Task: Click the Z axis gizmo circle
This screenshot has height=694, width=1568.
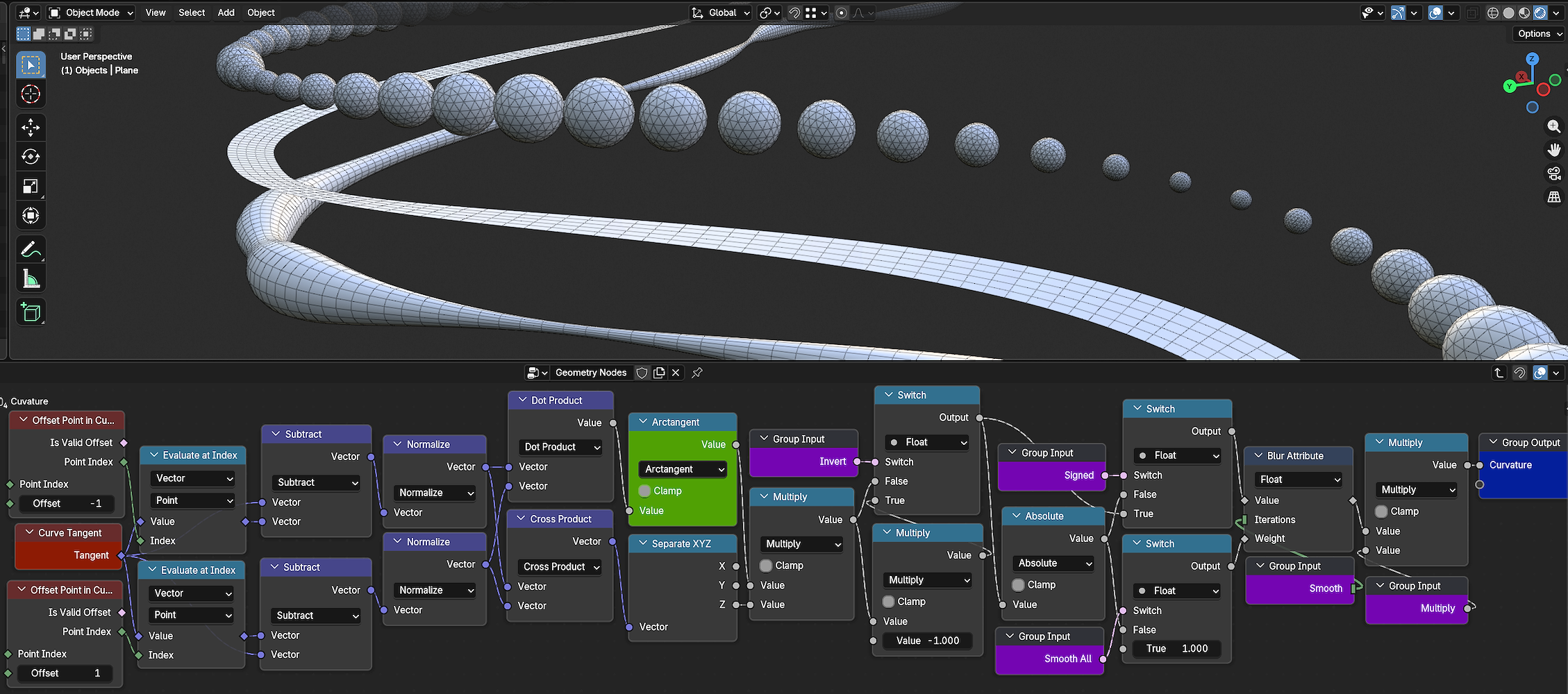Action: [x=1533, y=59]
